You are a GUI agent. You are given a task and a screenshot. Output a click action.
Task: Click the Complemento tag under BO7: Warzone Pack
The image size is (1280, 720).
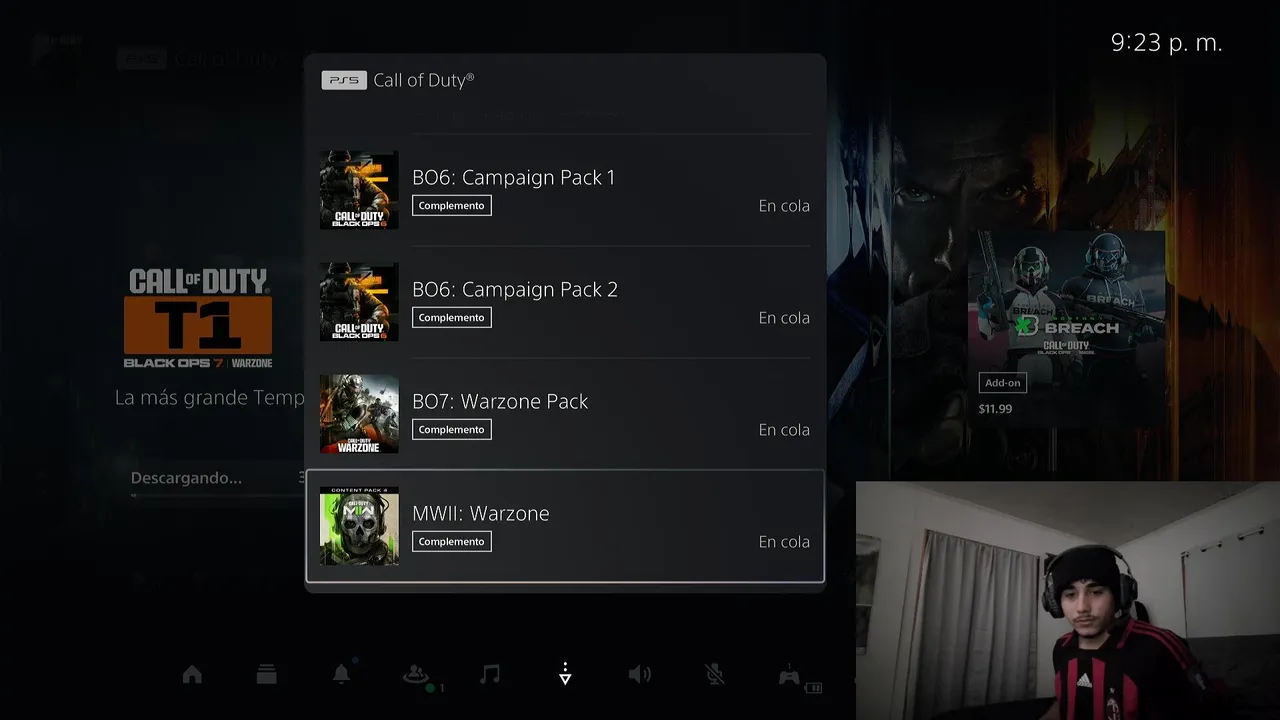(x=452, y=430)
